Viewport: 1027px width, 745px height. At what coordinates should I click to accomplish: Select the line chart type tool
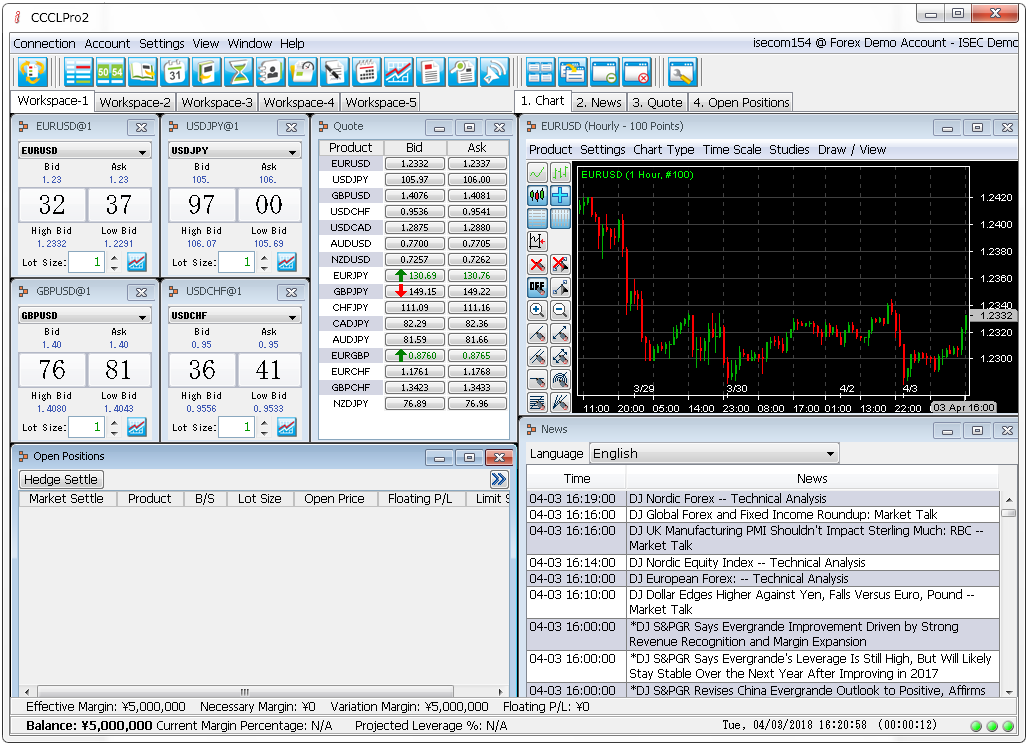pos(537,173)
